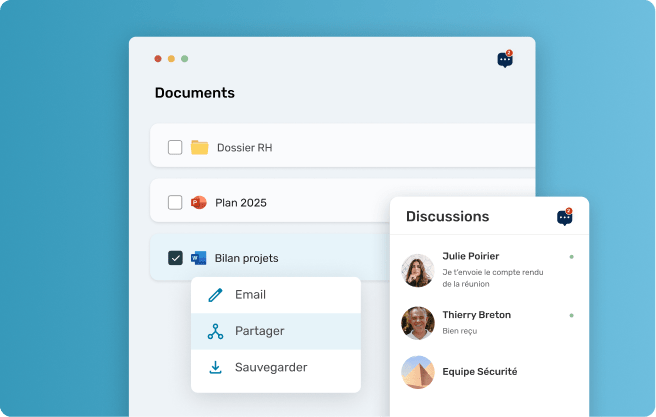Image resolution: width=656 pixels, height=417 pixels.
Task: Click Thierry Breton's profile photo
Action: click(418, 322)
